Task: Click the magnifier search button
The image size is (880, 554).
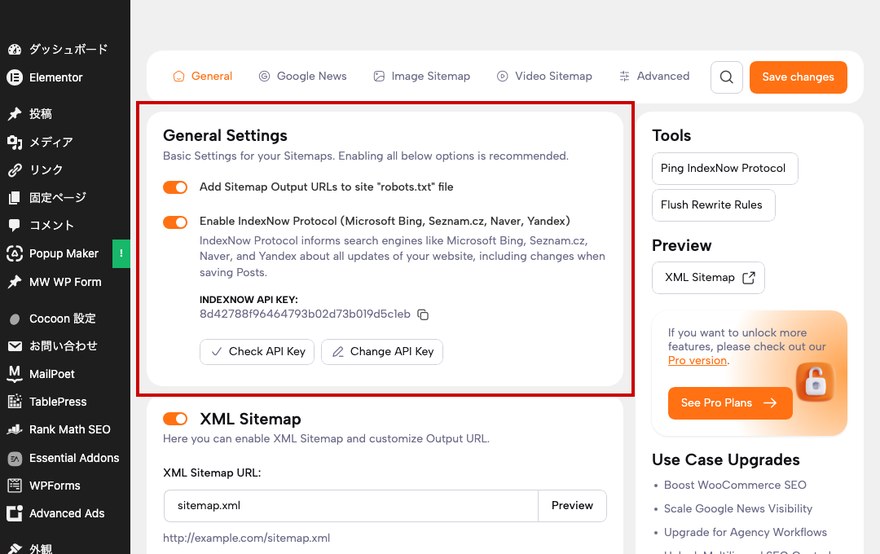Action: (726, 77)
